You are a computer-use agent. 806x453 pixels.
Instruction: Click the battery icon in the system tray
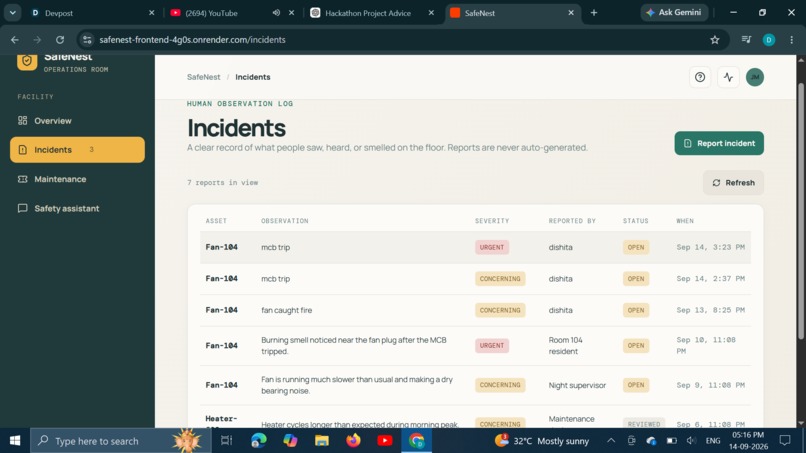coord(671,441)
